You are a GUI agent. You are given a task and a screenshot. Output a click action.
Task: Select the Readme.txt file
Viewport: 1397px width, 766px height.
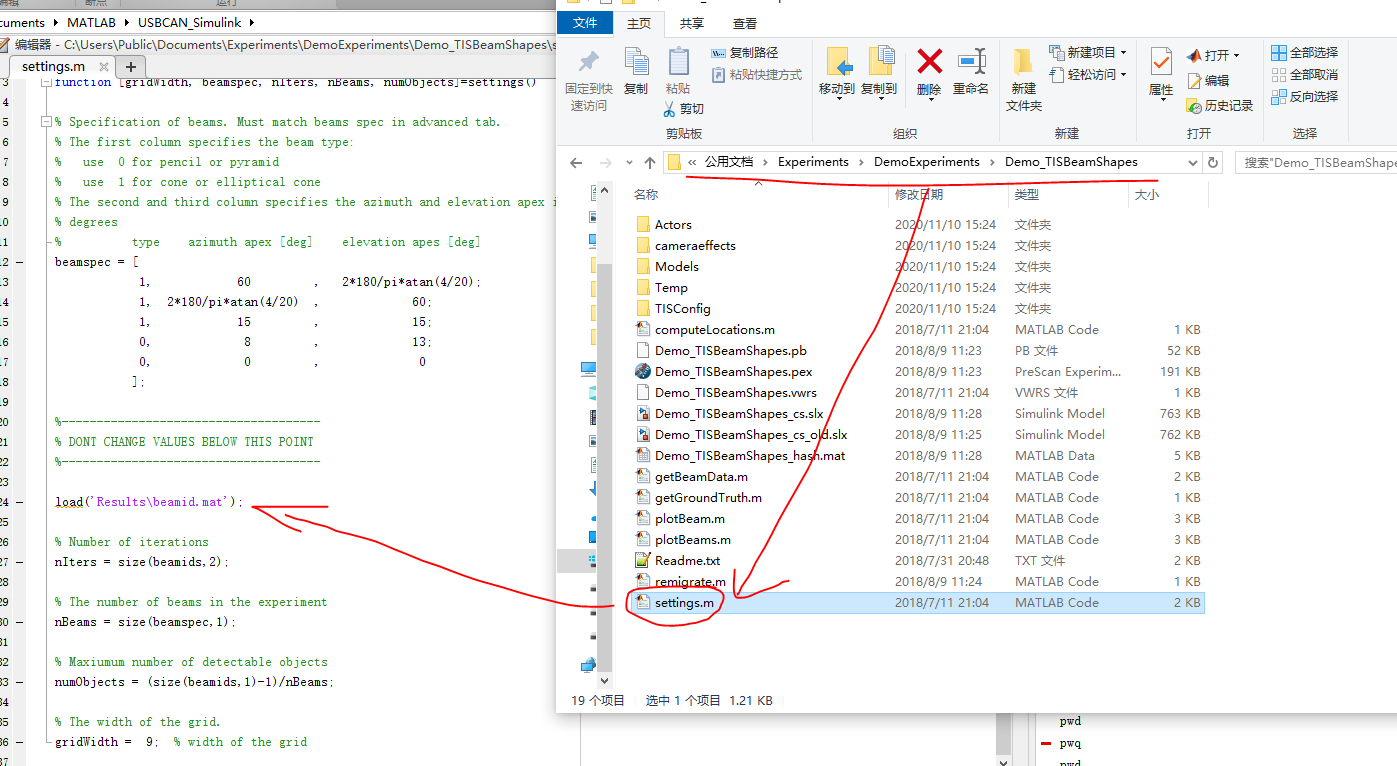687,561
